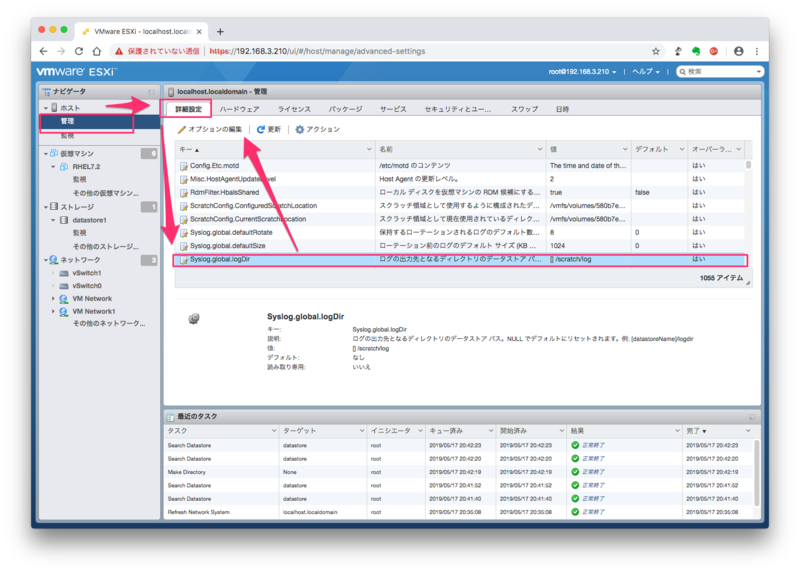
Task: Click the search magnifier icon
Action: [x=682, y=71]
